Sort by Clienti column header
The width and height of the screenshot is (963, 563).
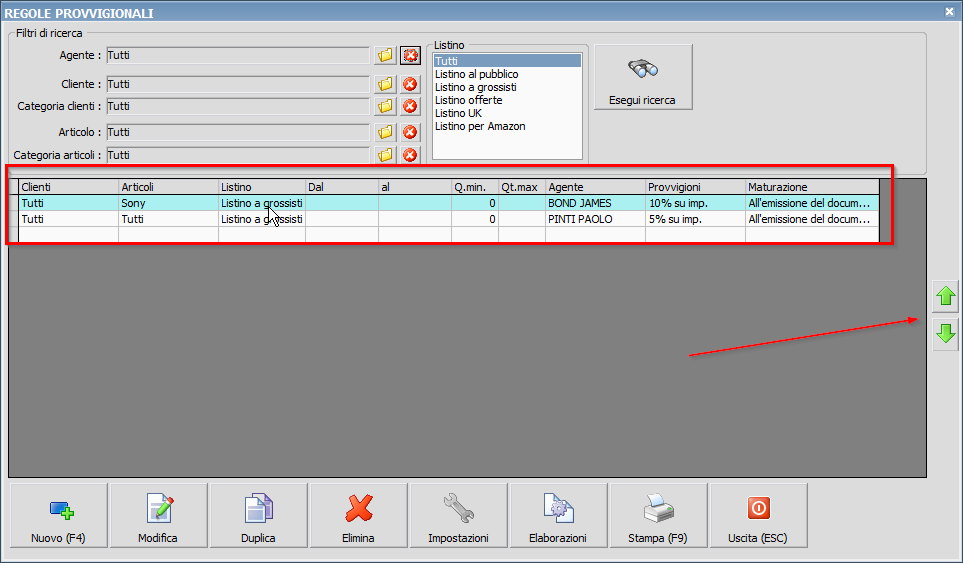tap(69, 187)
